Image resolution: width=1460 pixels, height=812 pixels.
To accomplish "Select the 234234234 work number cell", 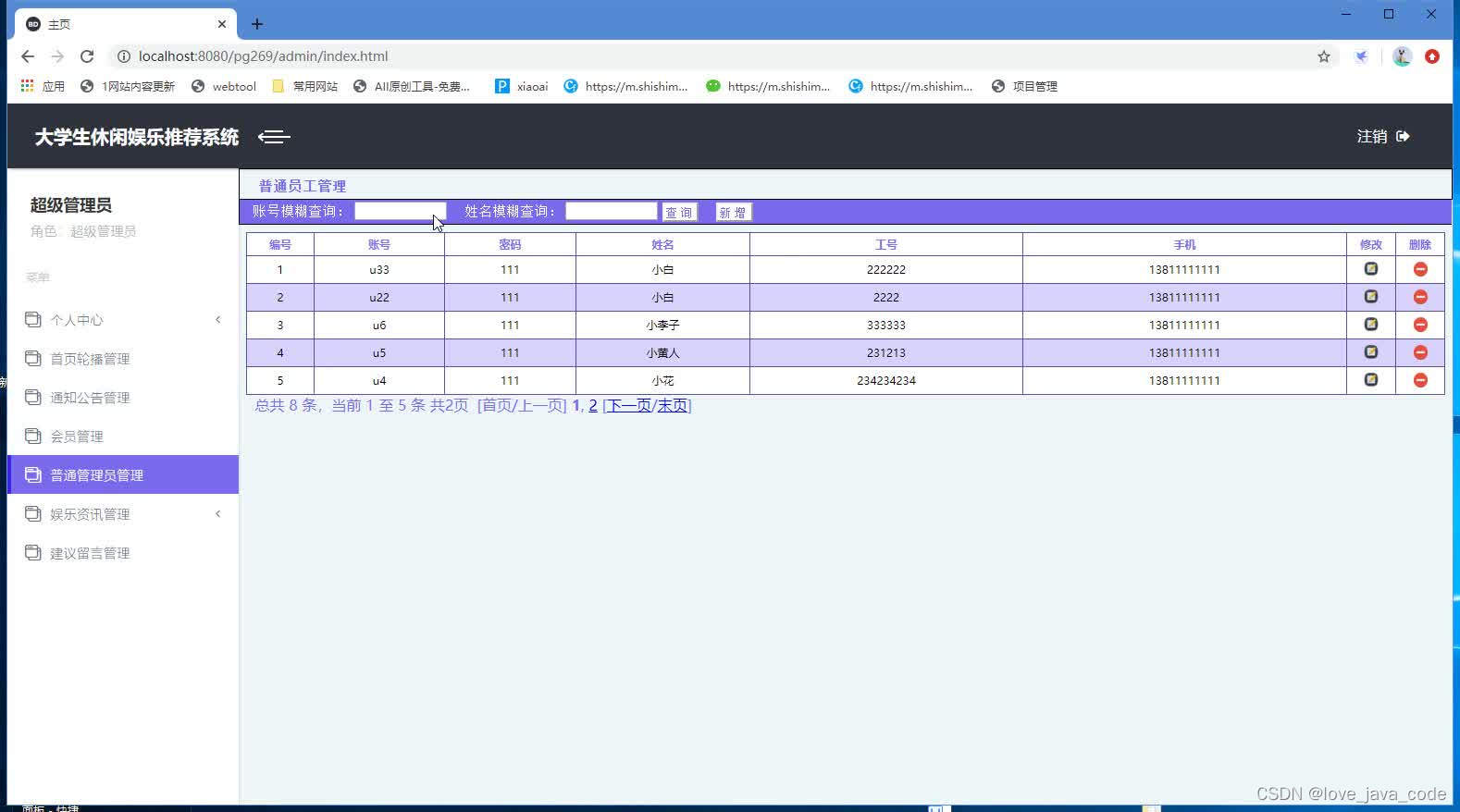I will pyautogui.click(x=886, y=380).
